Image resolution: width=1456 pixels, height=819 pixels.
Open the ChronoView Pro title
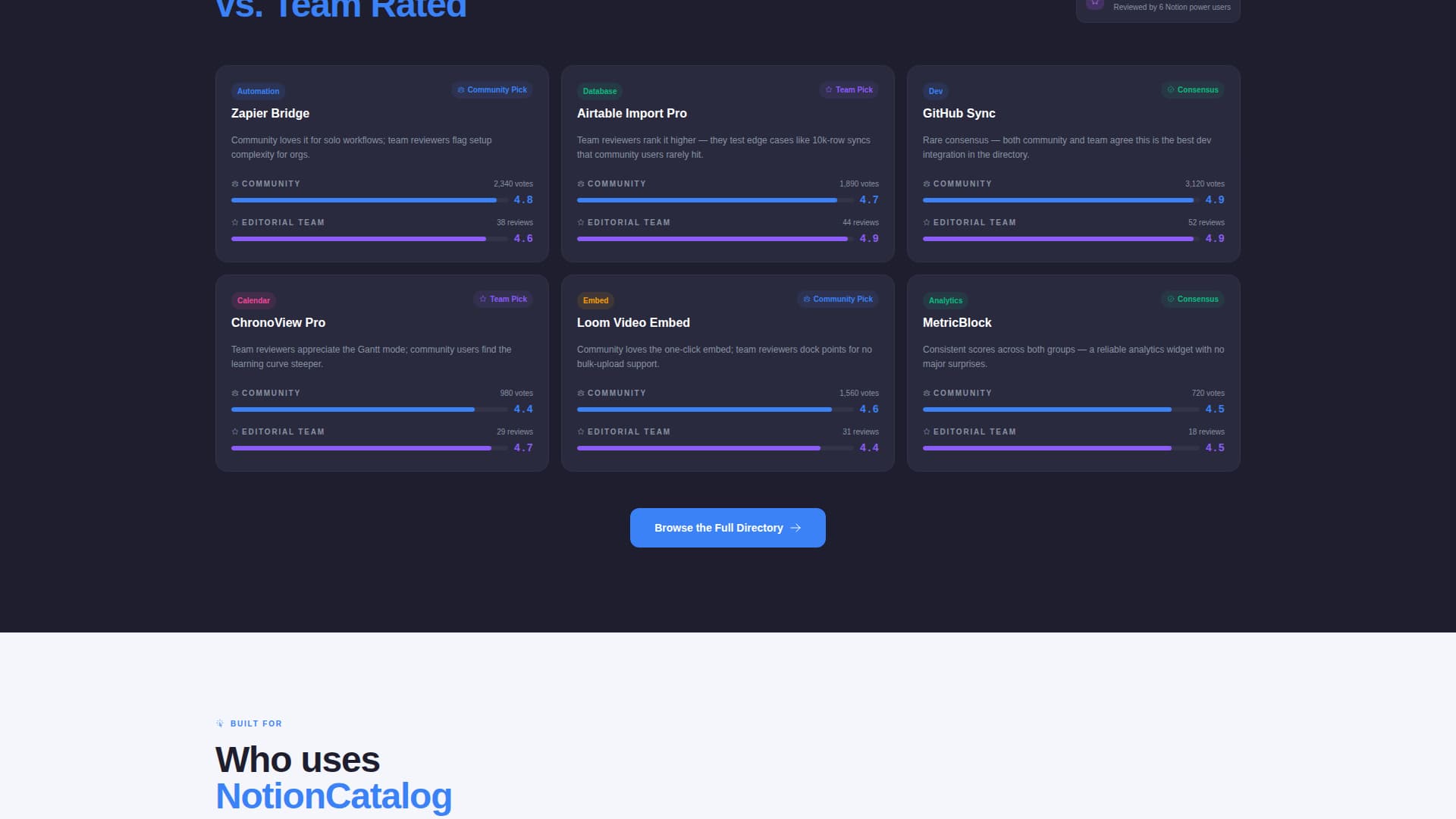point(278,322)
